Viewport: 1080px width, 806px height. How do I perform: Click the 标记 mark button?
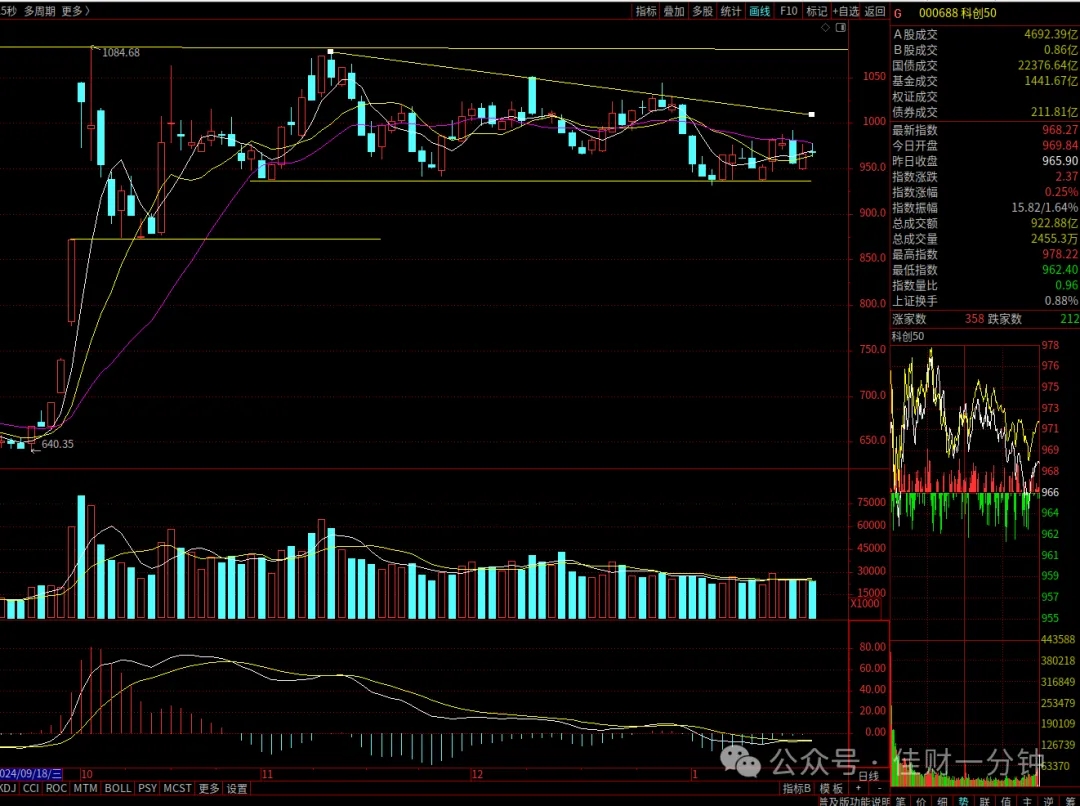click(817, 11)
